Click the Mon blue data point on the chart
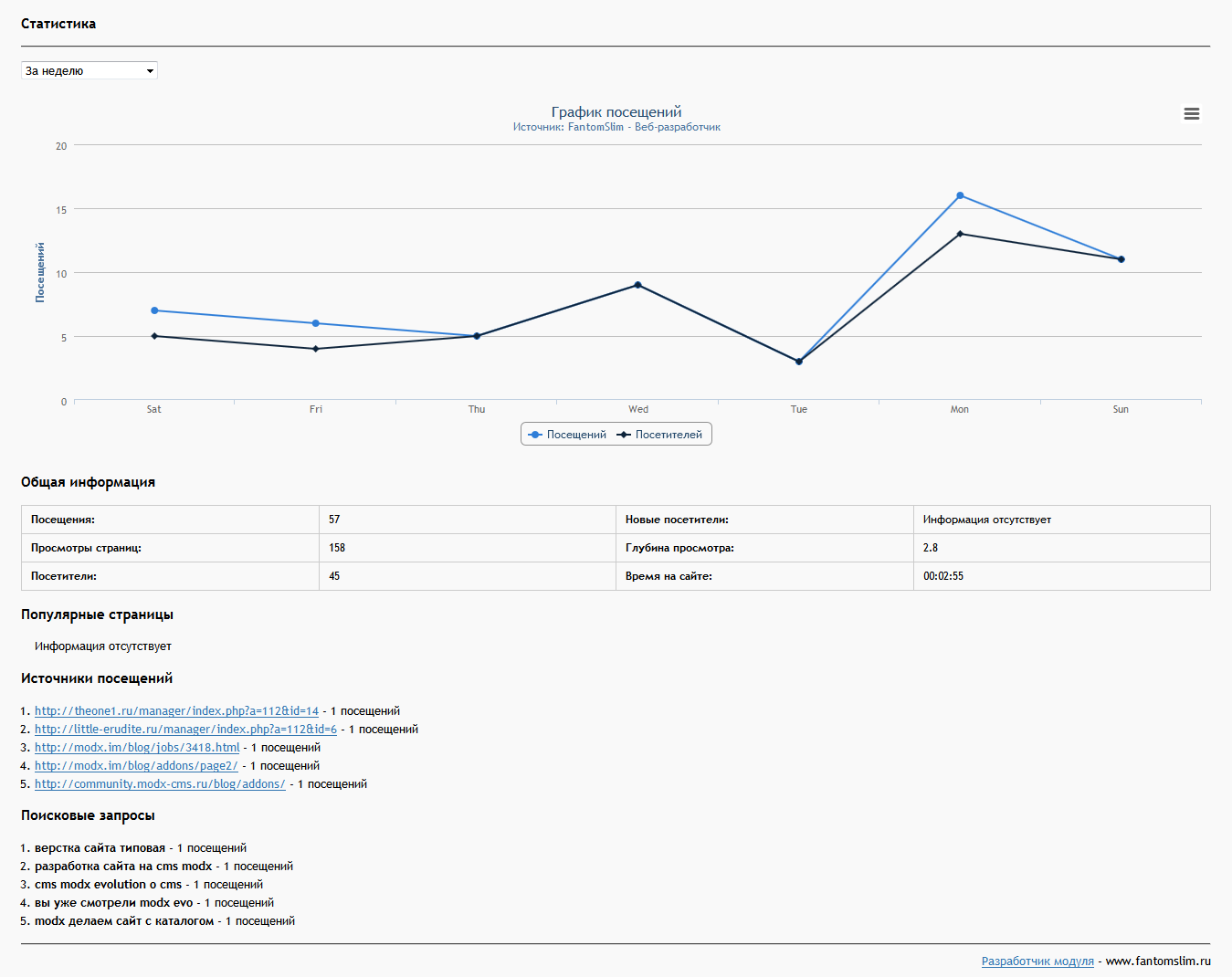The image size is (1232, 977). pos(960,195)
